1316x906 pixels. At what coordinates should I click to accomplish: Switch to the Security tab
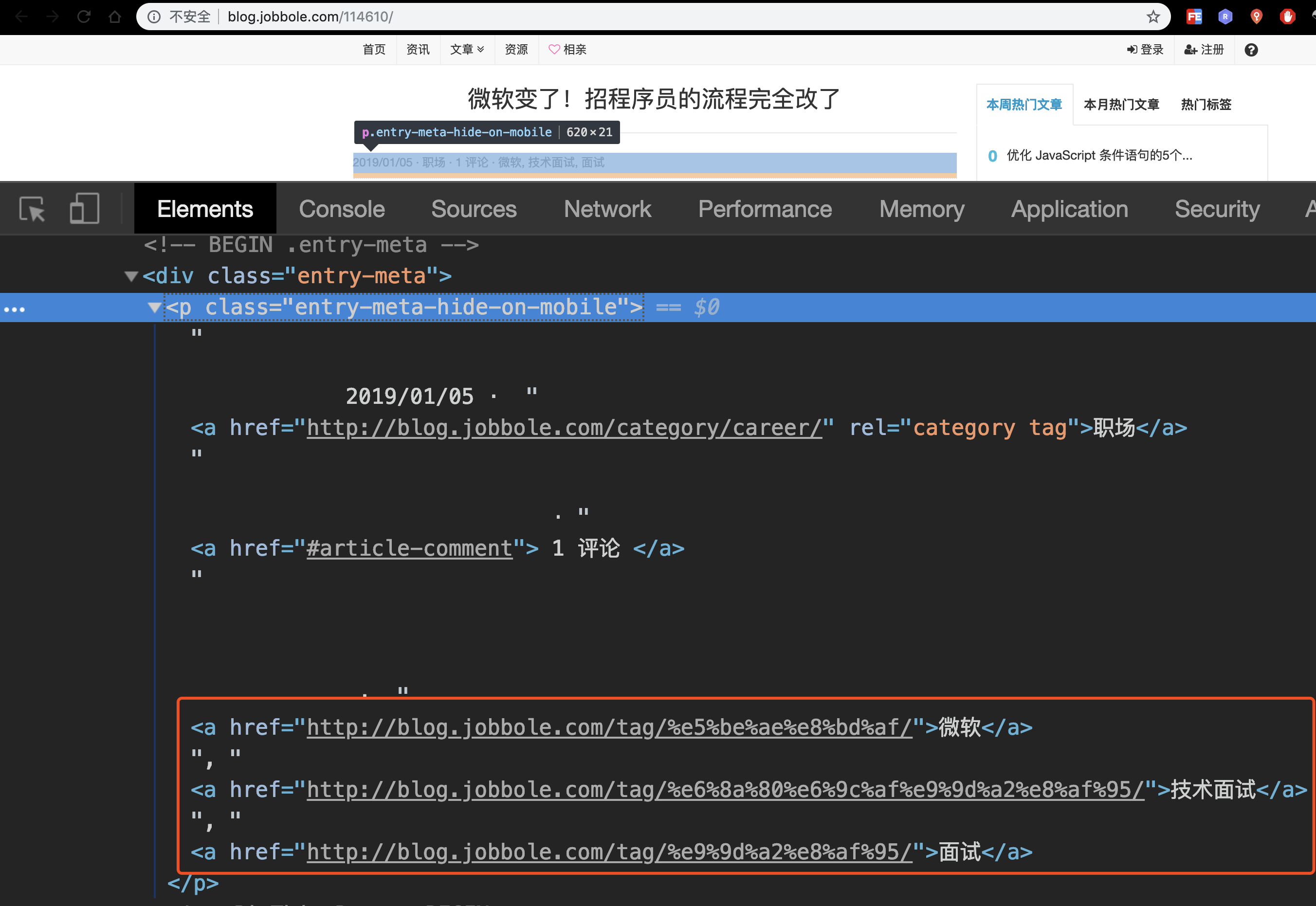coord(1217,209)
